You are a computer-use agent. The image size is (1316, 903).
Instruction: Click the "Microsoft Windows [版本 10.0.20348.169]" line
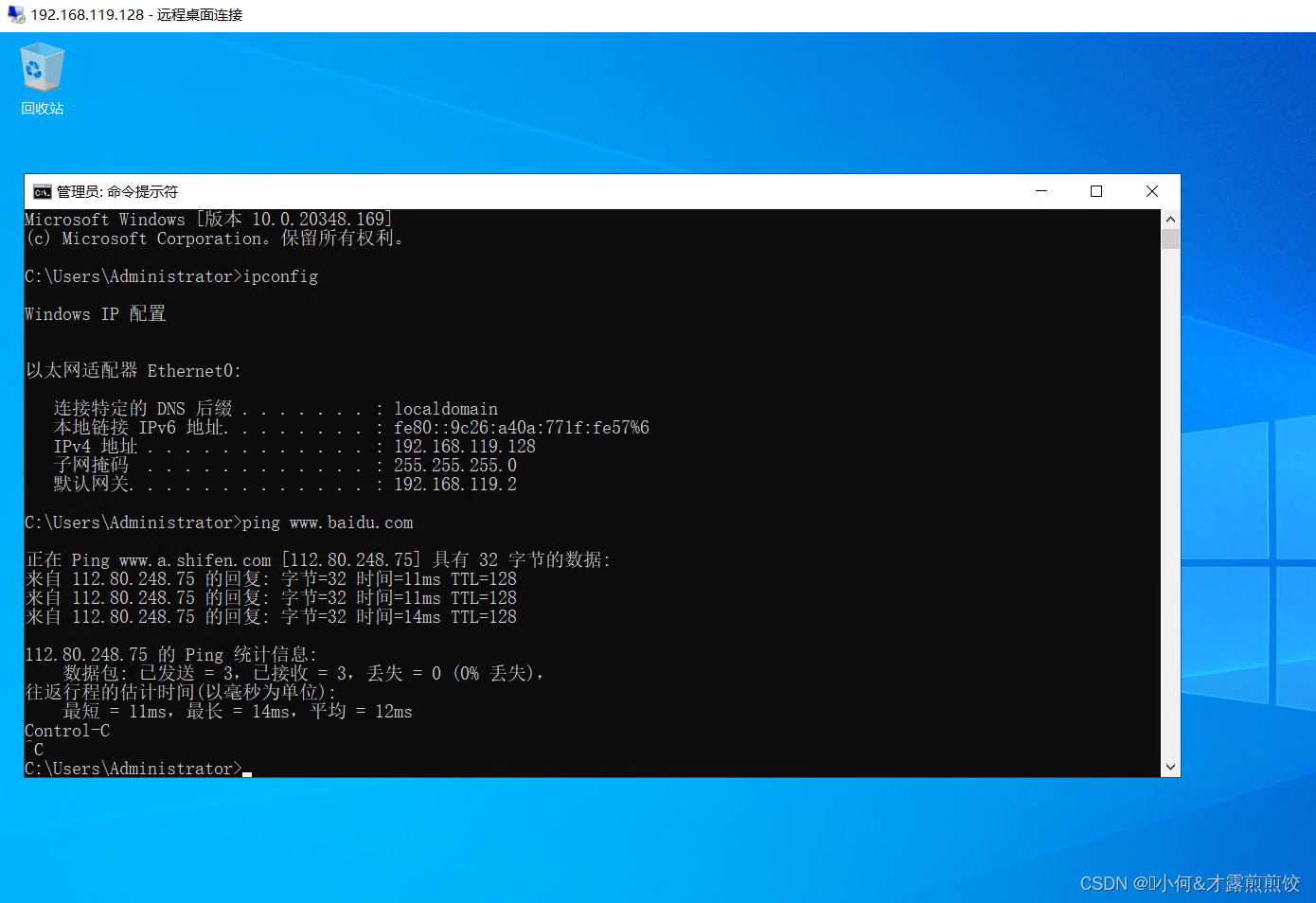208,220
